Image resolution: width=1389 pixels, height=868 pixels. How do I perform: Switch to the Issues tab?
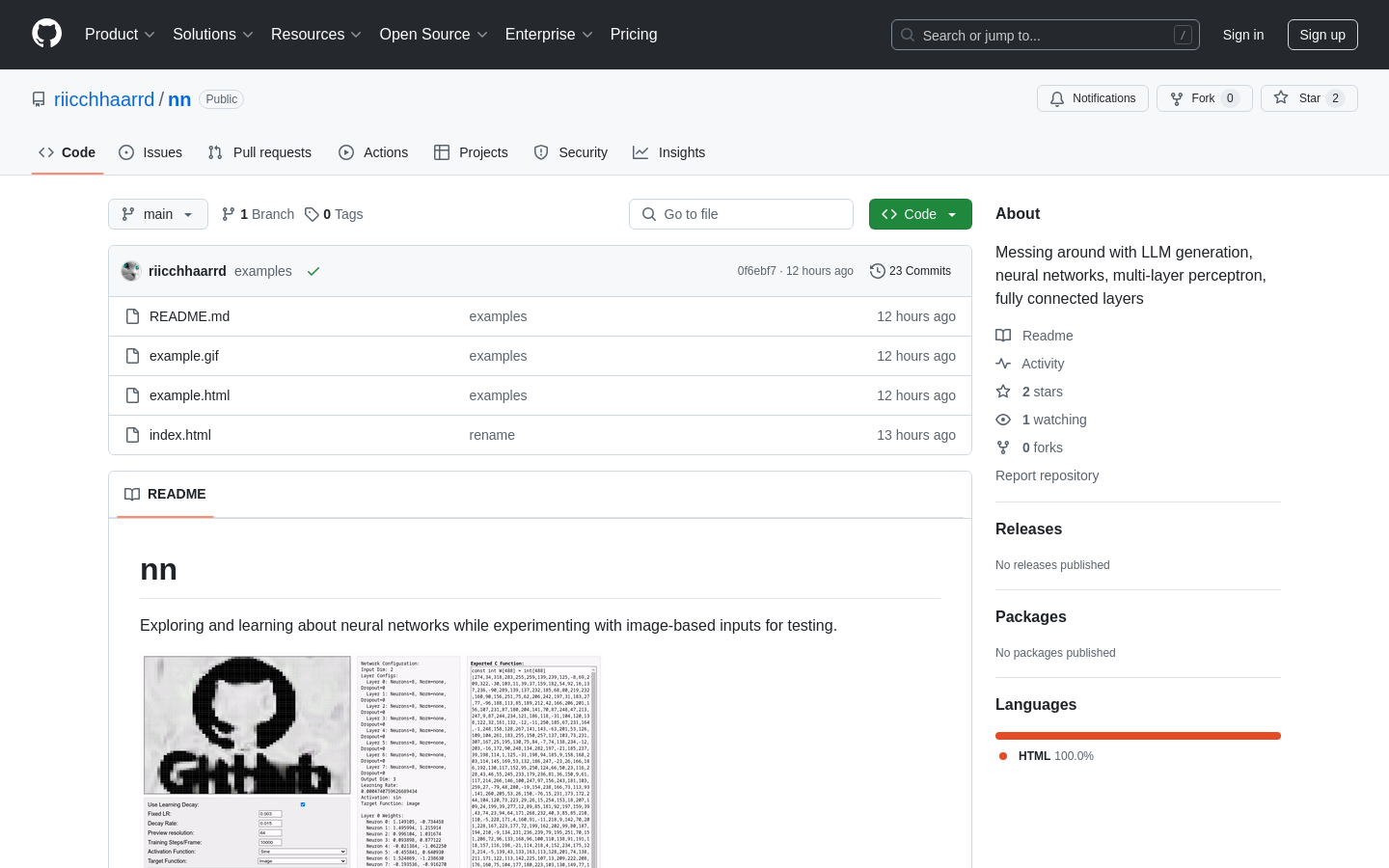(x=150, y=152)
